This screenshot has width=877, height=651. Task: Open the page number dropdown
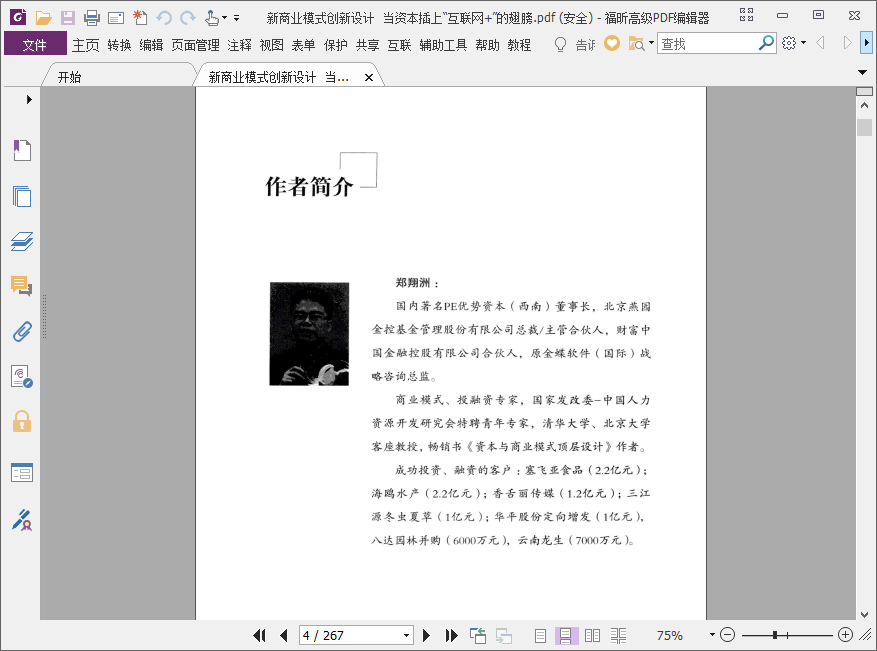(406, 635)
